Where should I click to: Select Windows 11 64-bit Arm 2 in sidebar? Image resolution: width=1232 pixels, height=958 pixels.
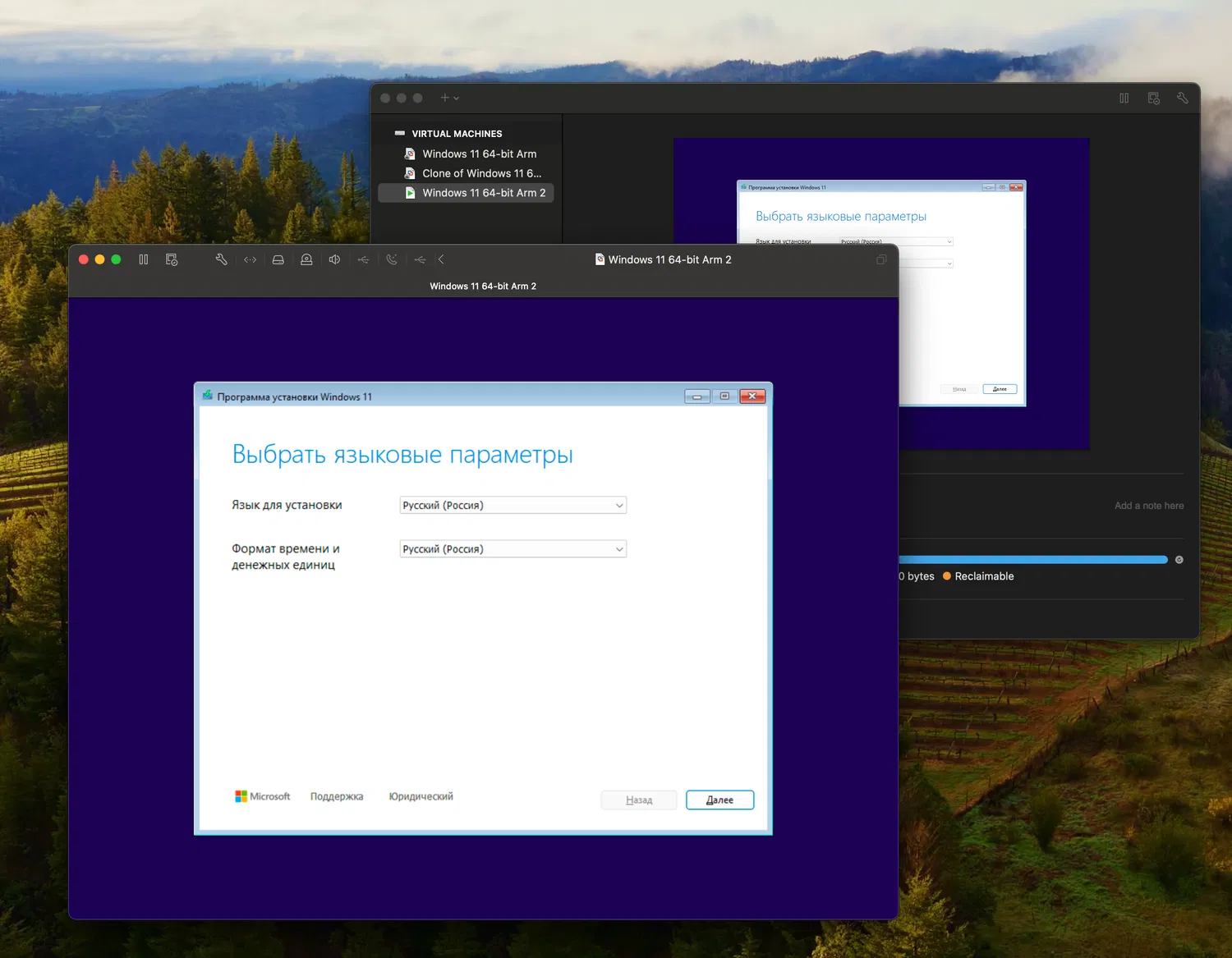point(466,193)
